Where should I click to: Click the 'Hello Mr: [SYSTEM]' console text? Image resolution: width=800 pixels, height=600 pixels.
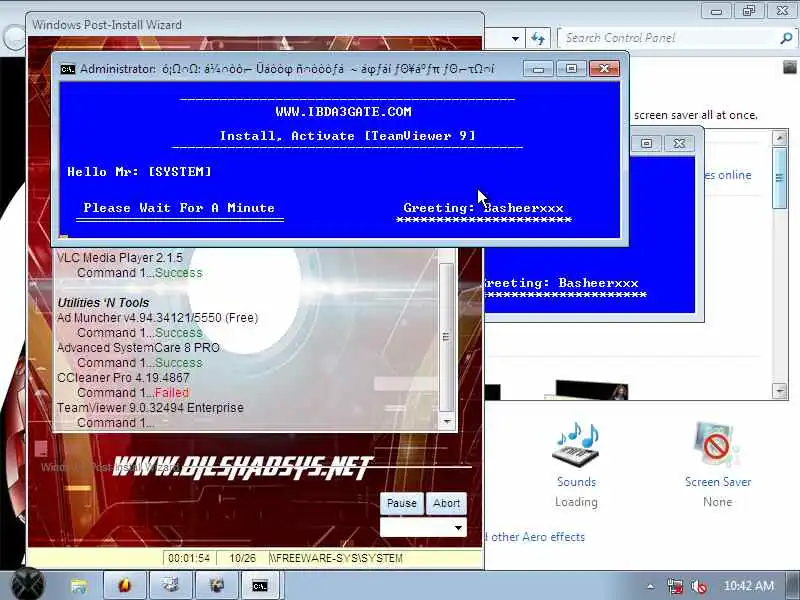point(139,171)
